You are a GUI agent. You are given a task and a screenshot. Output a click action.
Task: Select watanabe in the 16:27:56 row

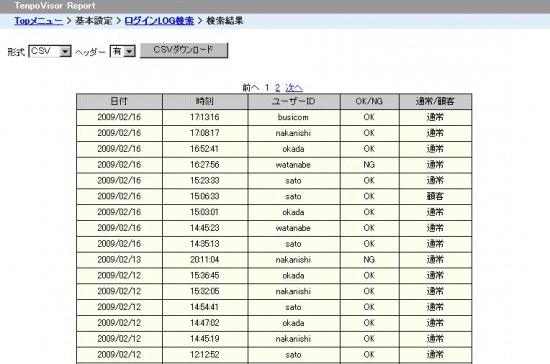(294, 165)
